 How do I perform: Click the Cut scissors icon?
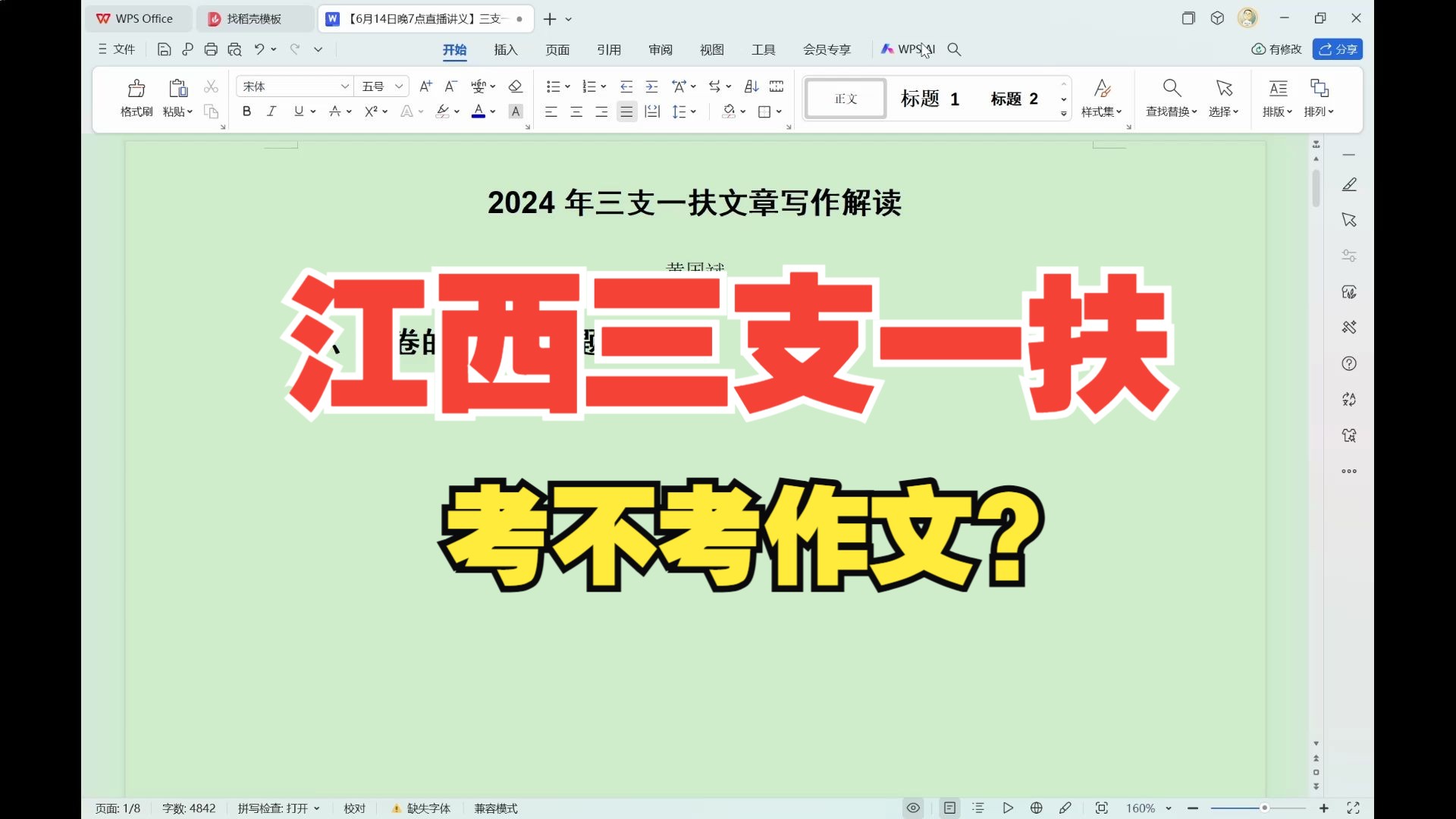coord(211,86)
